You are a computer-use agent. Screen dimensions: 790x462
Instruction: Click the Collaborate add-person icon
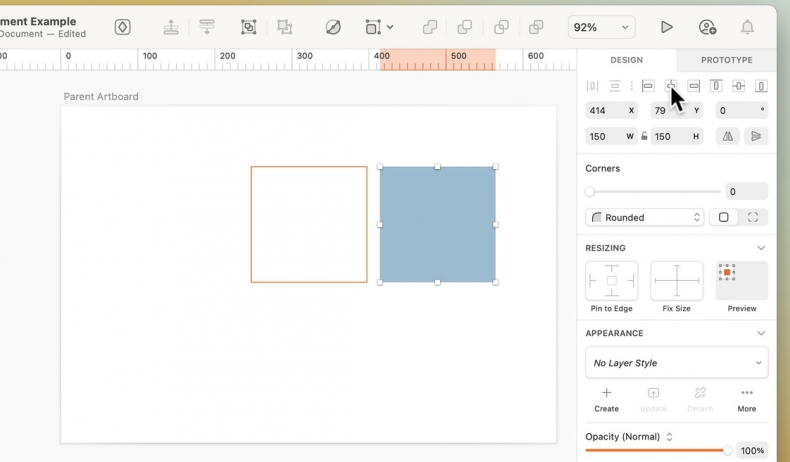707,27
